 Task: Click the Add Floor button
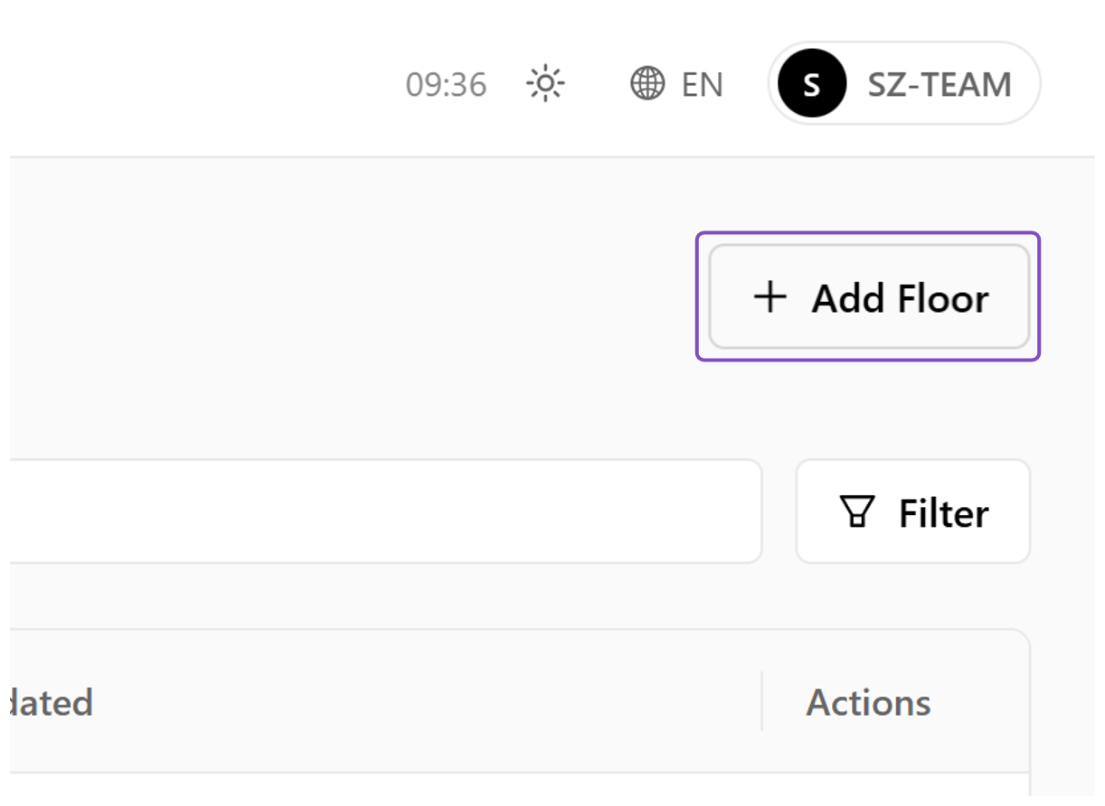click(x=869, y=297)
